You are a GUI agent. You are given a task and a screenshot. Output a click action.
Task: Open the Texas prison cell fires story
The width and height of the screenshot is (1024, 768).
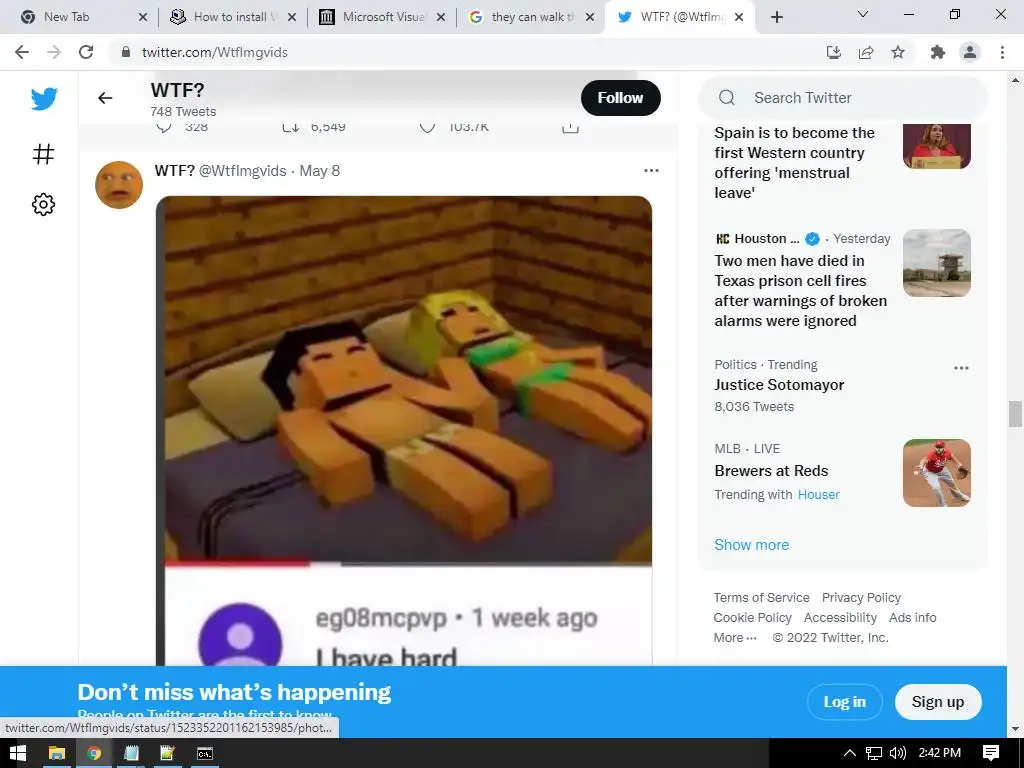[801, 291]
